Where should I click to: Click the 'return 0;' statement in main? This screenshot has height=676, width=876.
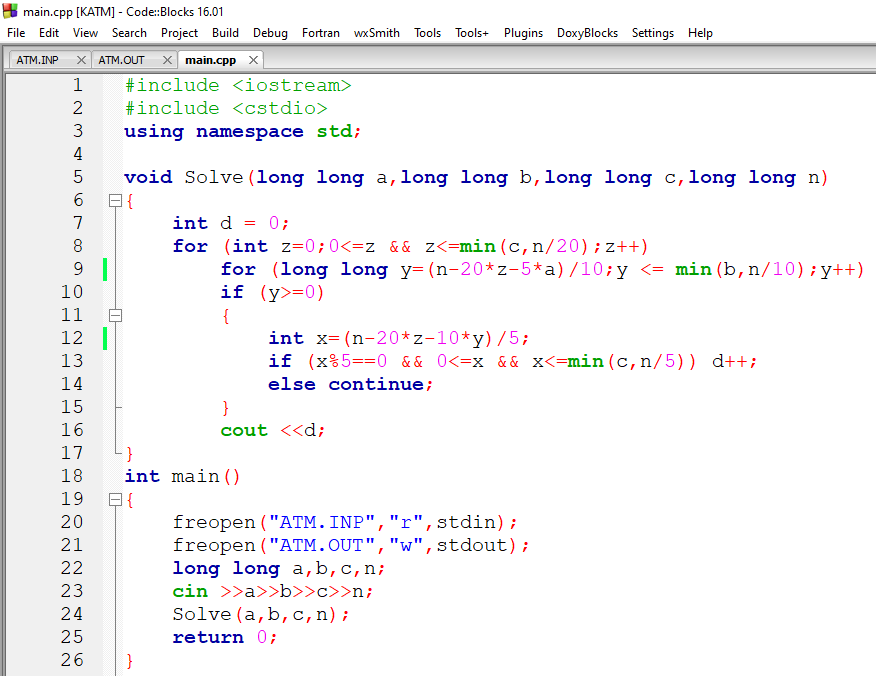[x=224, y=637]
